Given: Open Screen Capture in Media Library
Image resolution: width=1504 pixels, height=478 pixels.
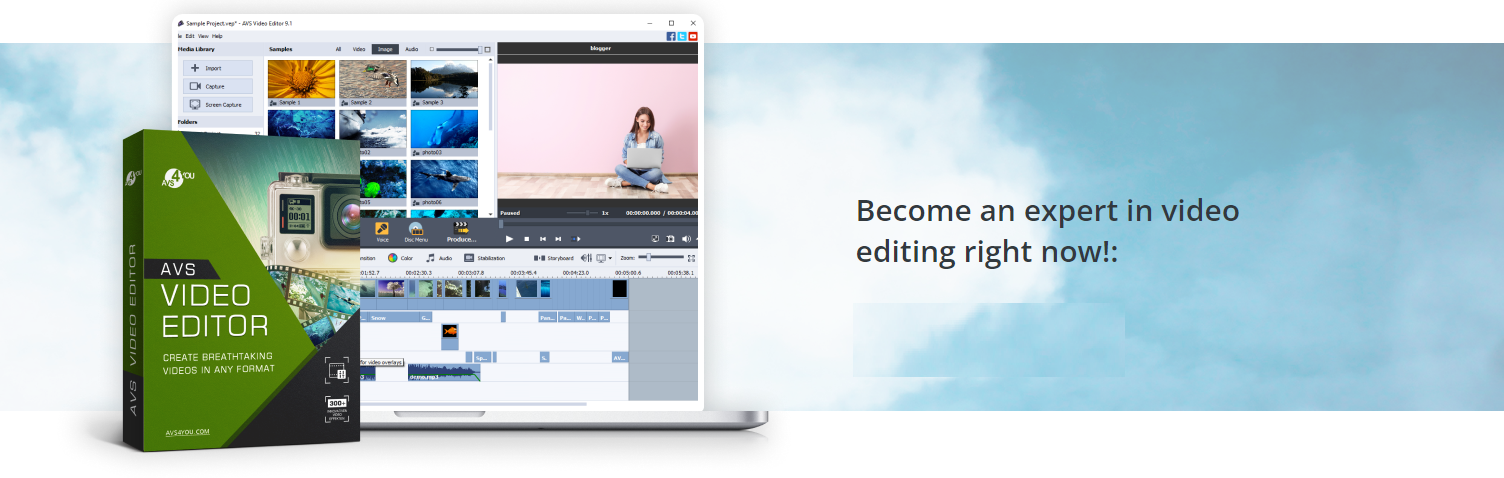Looking at the screenshot, I should pos(217,104).
